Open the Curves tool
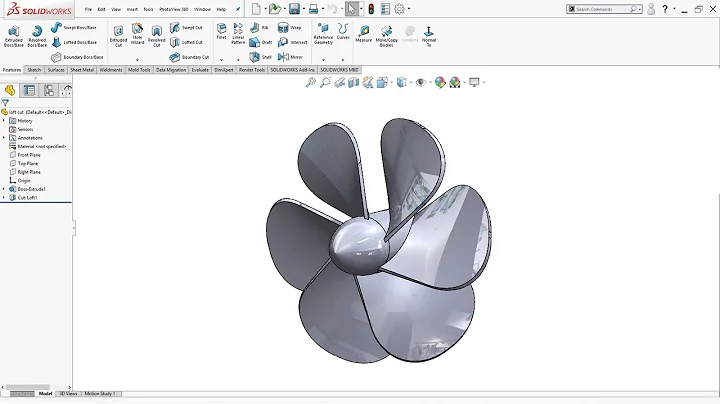720x404 pixels. pos(343,31)
